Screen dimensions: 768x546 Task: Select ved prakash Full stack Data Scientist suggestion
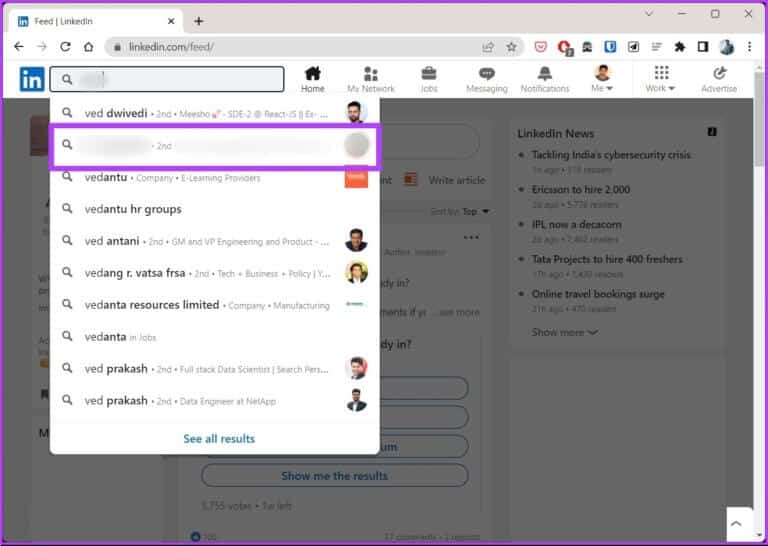tap(215, 369)
